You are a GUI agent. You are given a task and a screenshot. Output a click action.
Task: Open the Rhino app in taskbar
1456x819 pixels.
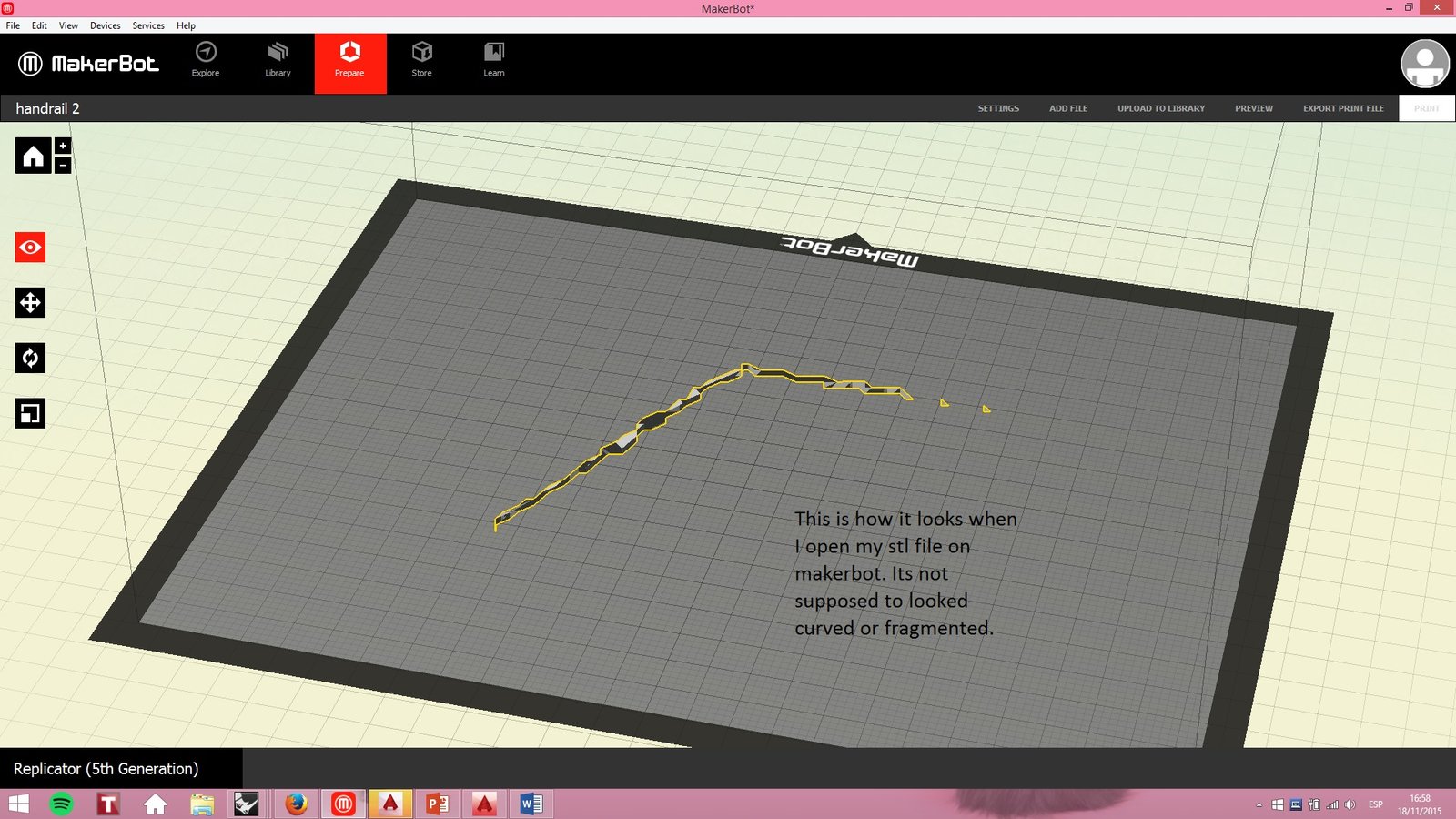click(247, 804)
